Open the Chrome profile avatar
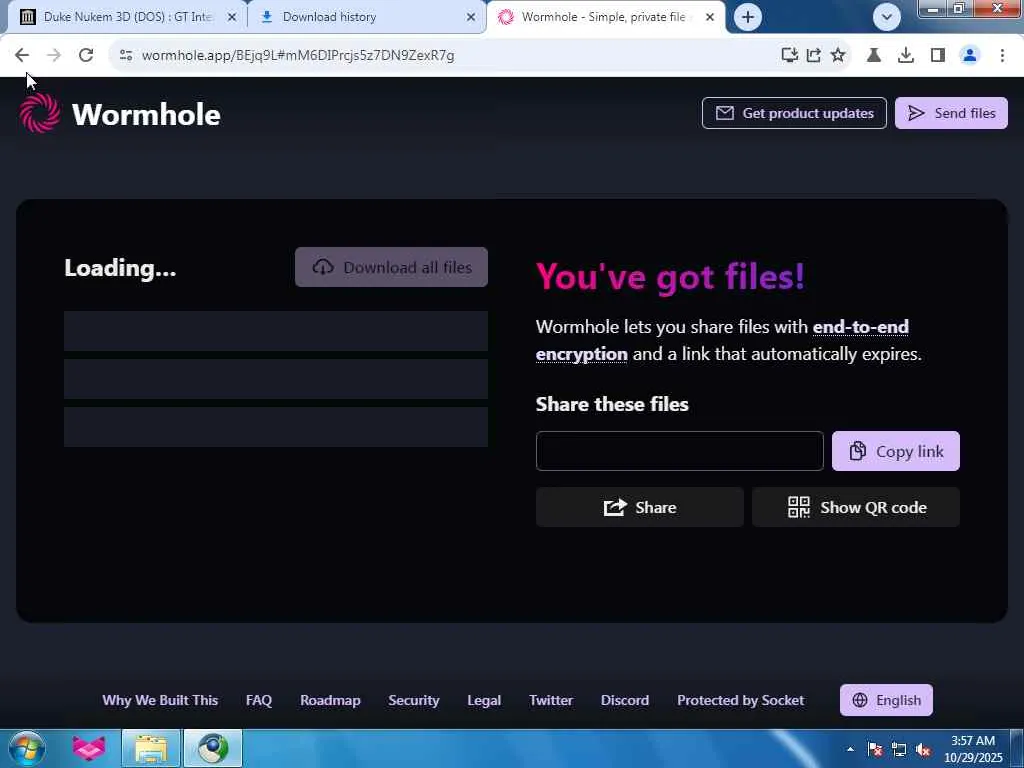Image resolution: width=1024 pixels, height=768 pixels. pyautogui.click(x=970, y=56)
